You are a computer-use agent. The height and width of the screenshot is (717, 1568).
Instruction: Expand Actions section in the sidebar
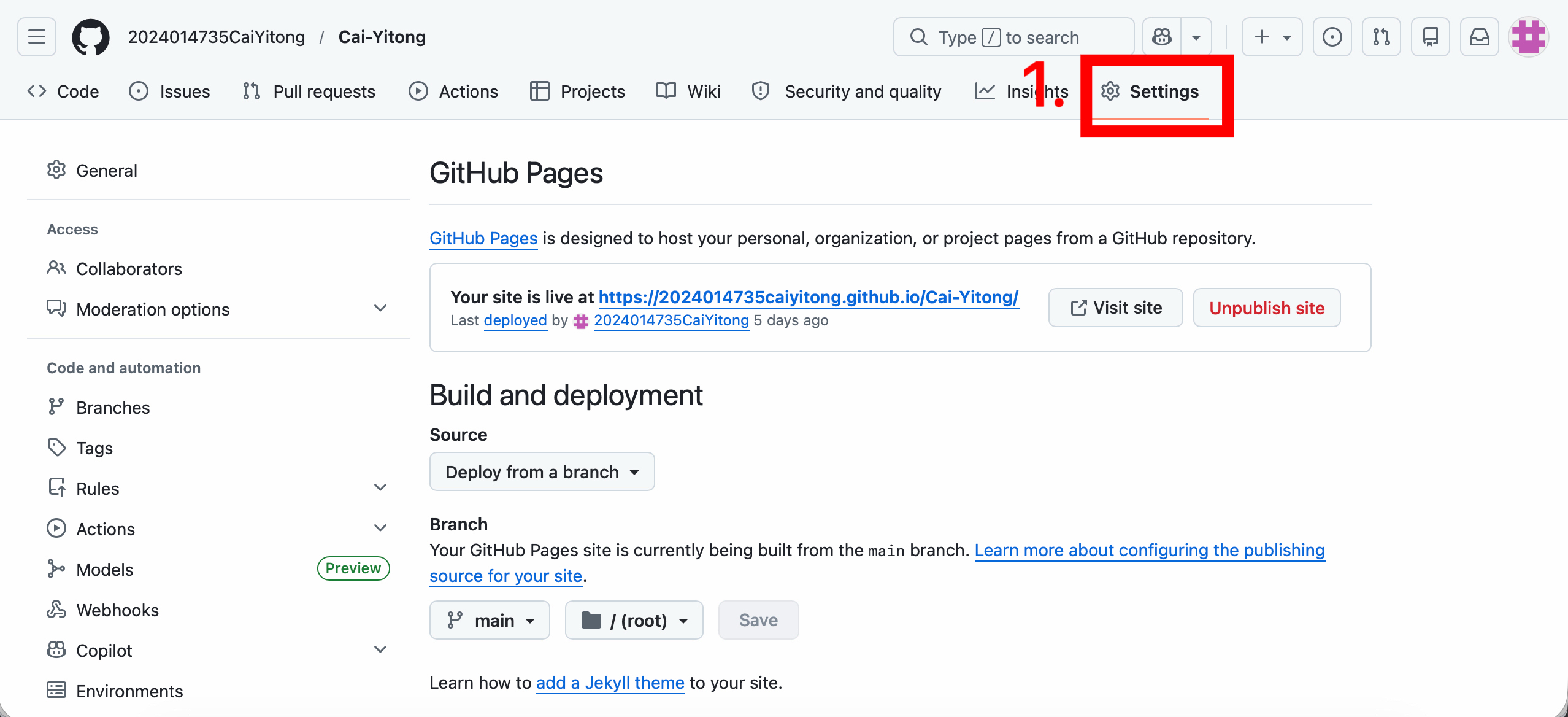218,529
